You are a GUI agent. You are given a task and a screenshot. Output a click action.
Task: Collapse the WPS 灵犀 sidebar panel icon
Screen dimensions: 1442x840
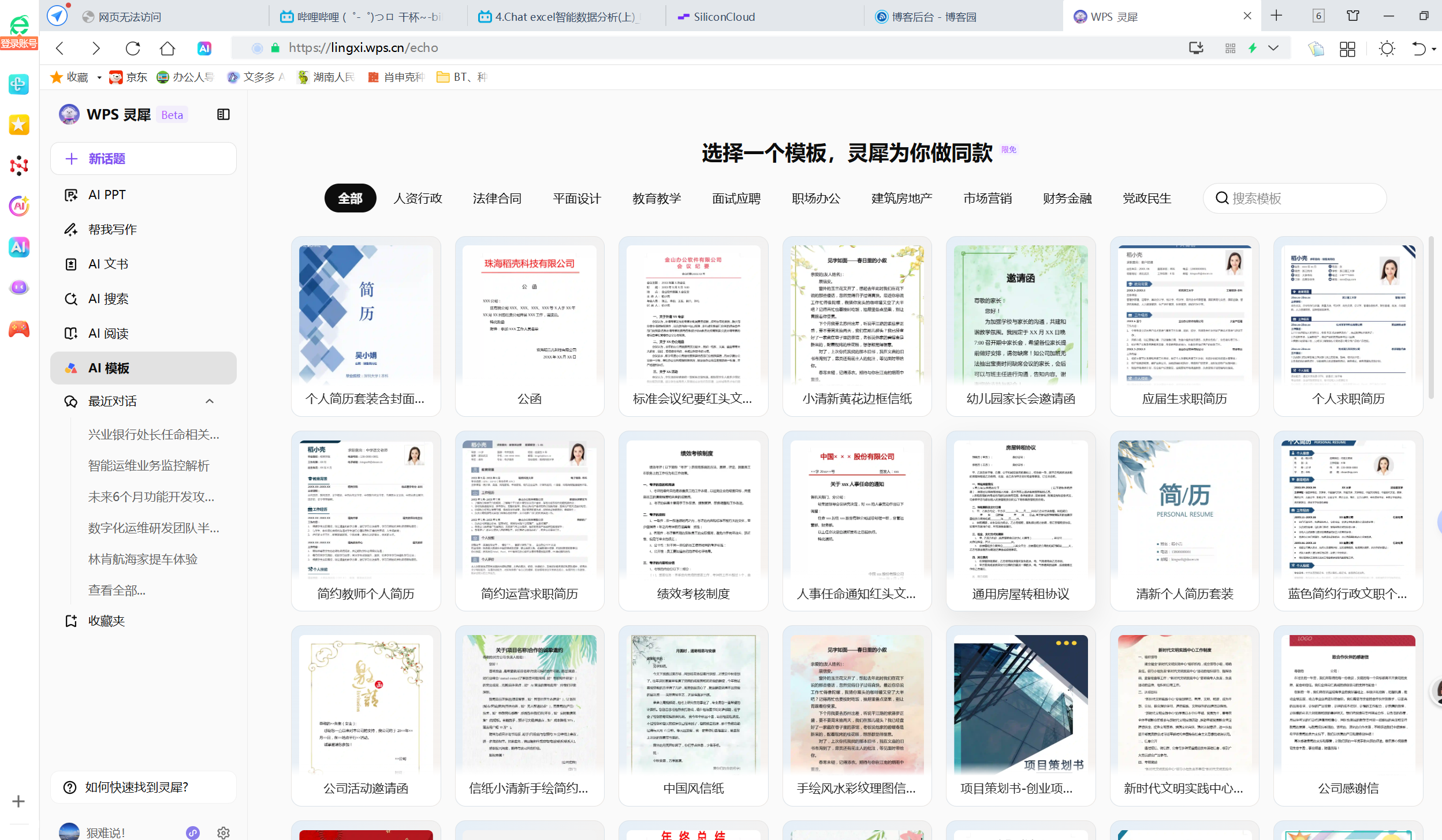click(223, 114)
